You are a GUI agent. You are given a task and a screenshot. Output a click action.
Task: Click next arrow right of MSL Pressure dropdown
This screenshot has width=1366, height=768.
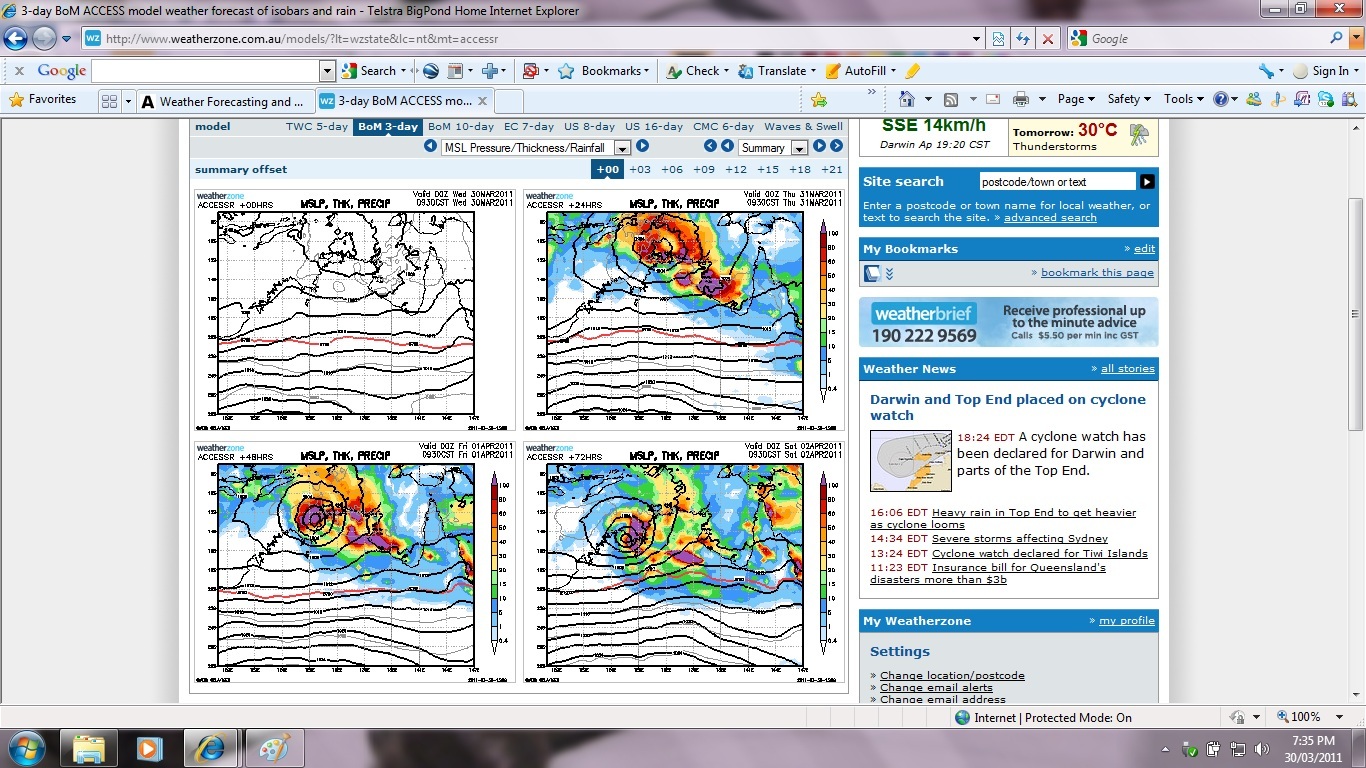pyautogui.click(x=643, y=146)
